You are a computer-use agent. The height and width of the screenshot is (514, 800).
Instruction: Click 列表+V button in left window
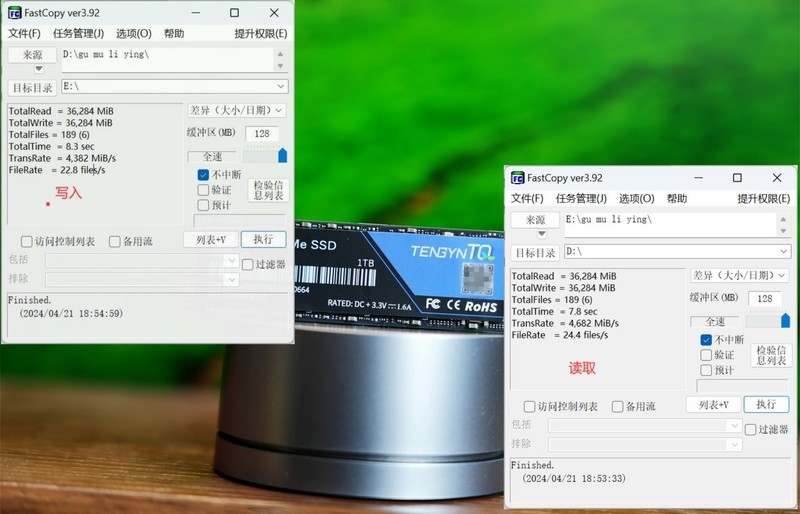tap(211, 239)
